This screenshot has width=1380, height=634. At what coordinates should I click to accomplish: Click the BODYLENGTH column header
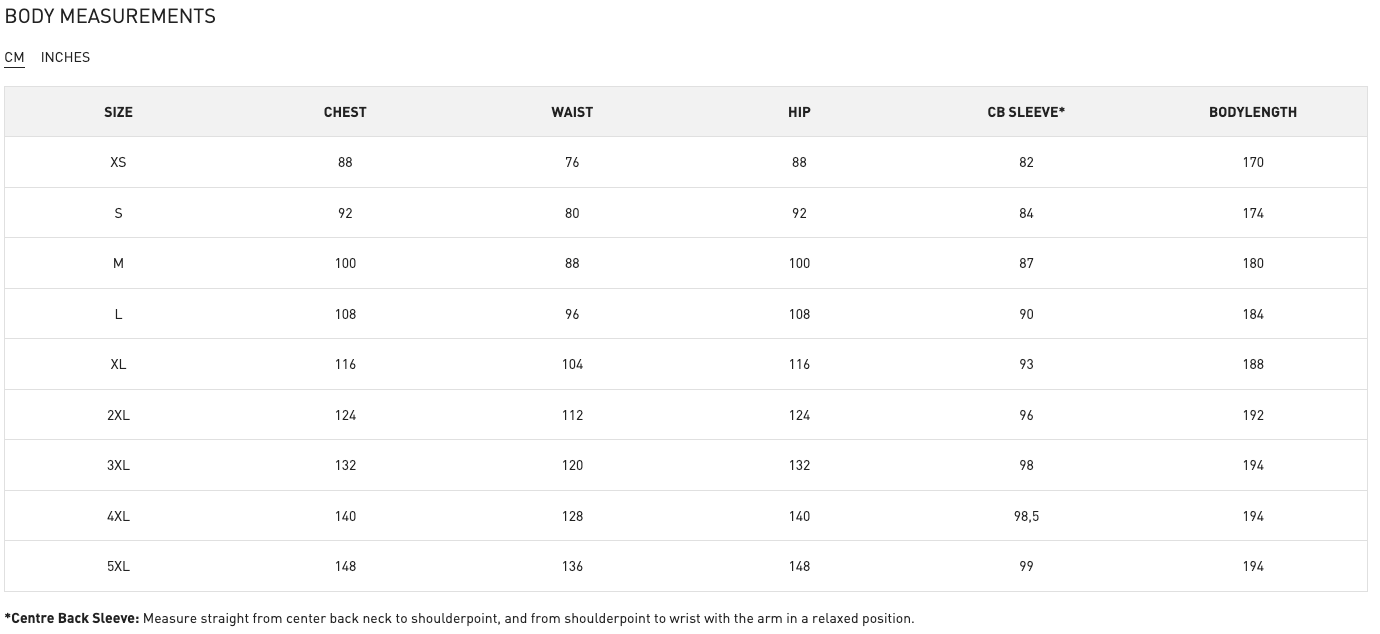click(x=1252, y=112)
